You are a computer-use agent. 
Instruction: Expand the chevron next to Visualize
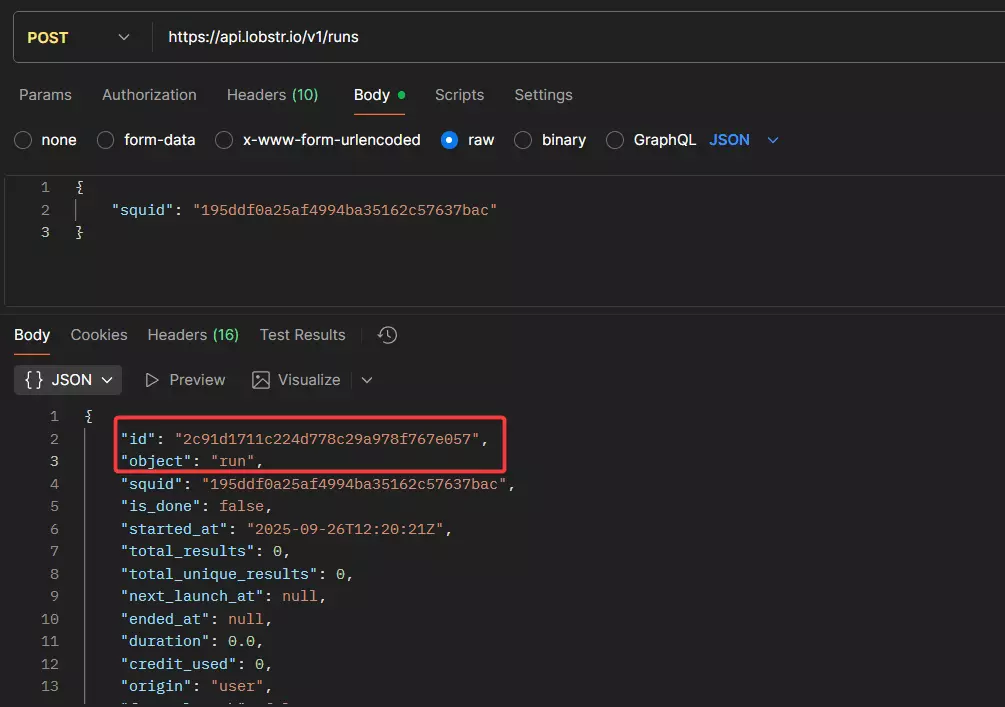pyautogui.click(x=366, y=379)
